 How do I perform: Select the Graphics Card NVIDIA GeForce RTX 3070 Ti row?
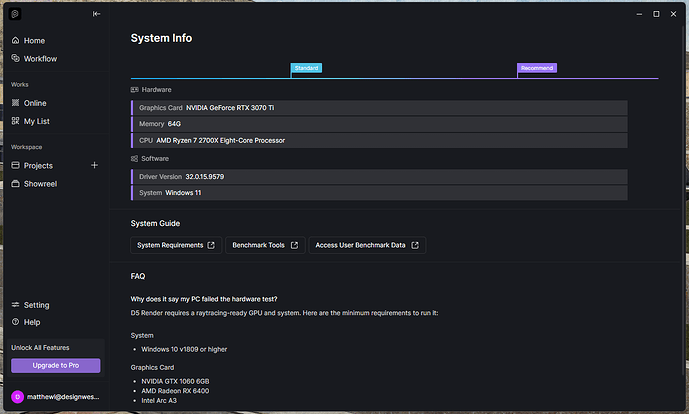tap(379, 108)
